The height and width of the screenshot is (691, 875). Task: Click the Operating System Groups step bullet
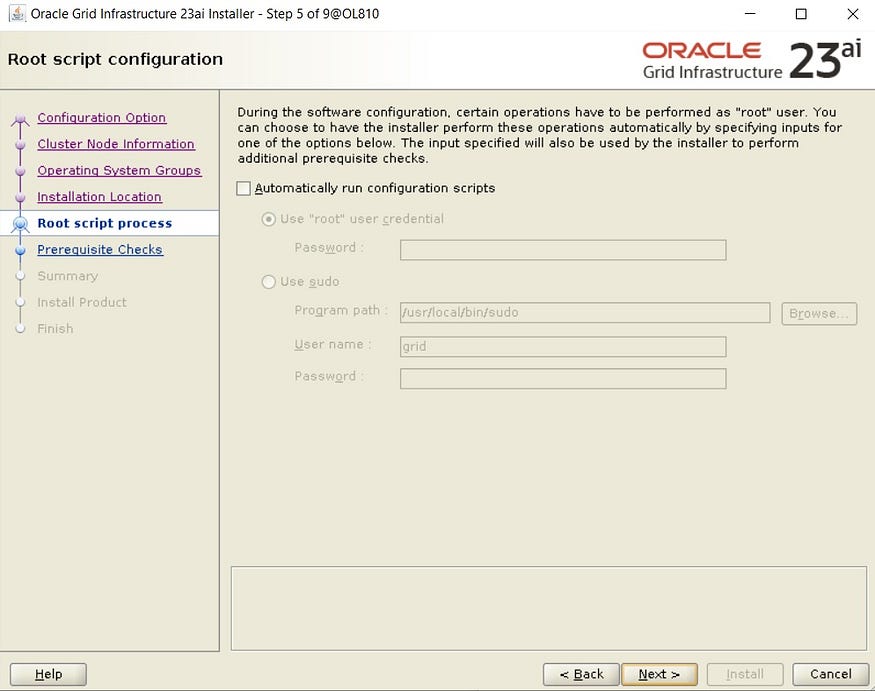click(21, 171)
